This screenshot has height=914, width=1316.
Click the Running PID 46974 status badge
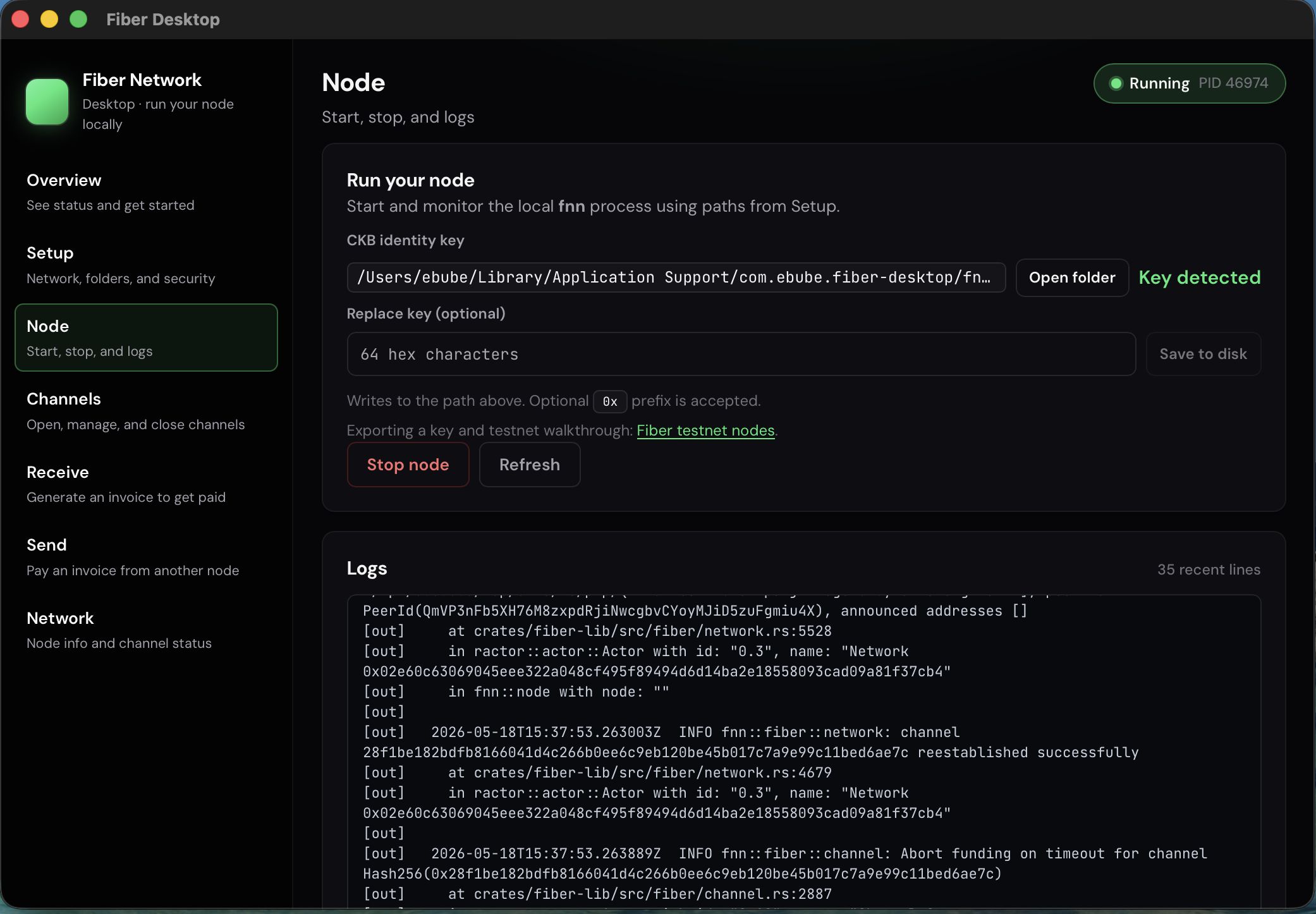tap(1189, 83)
